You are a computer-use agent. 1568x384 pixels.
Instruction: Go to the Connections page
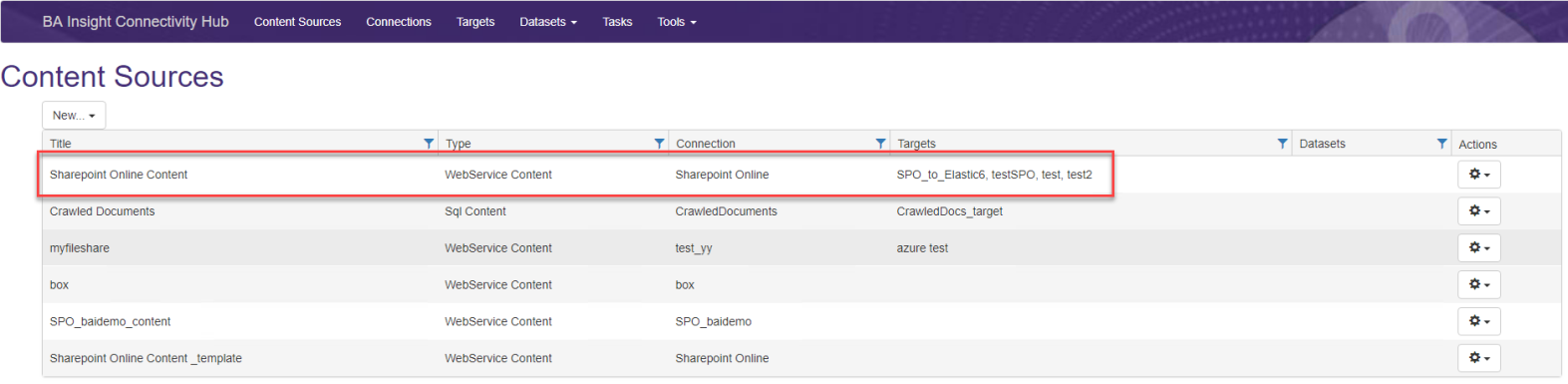399,22
